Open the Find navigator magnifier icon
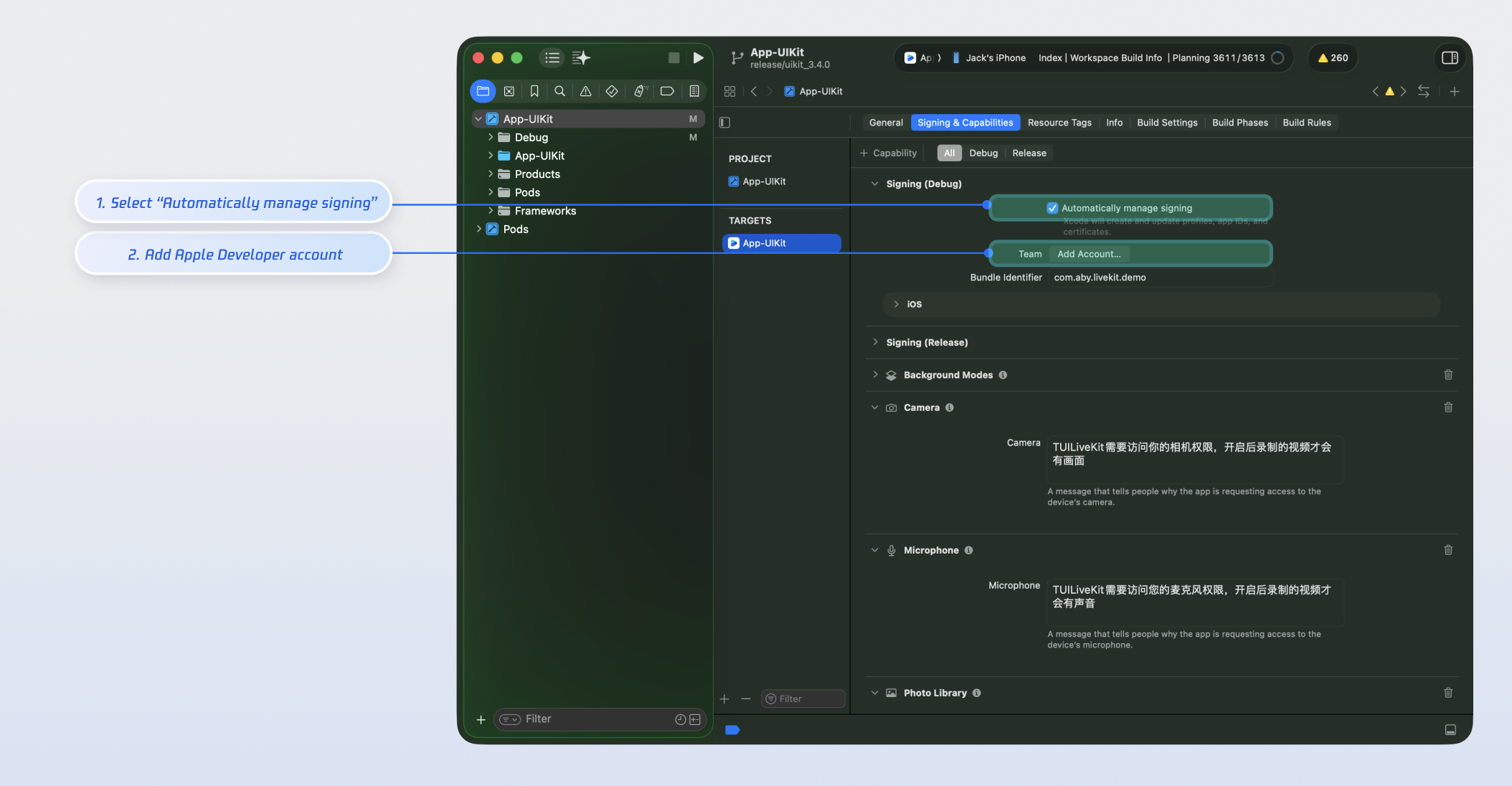 560,91
